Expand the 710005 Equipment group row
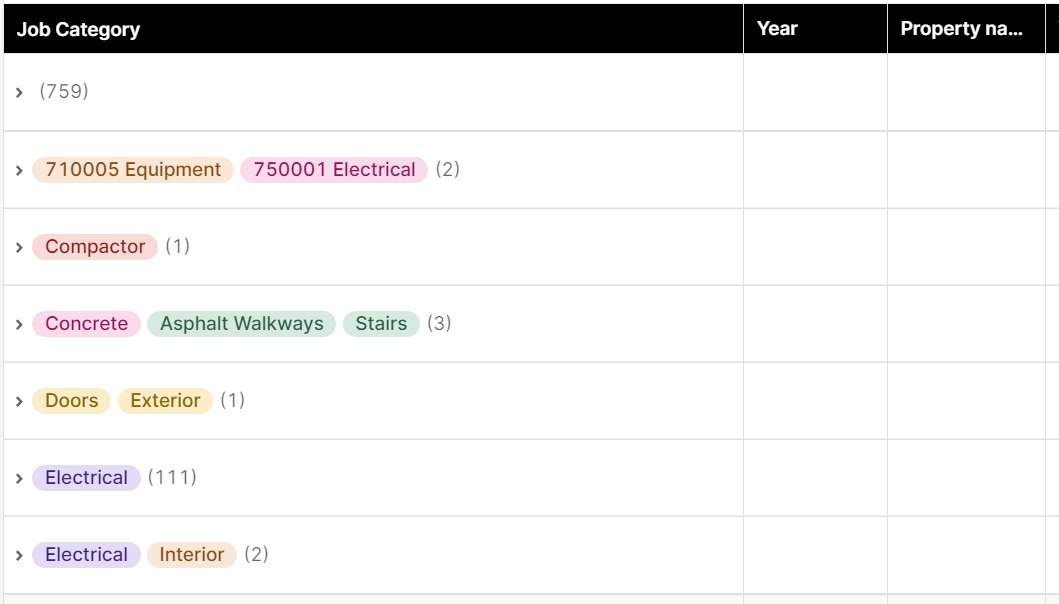 click(x=20, y=170)
